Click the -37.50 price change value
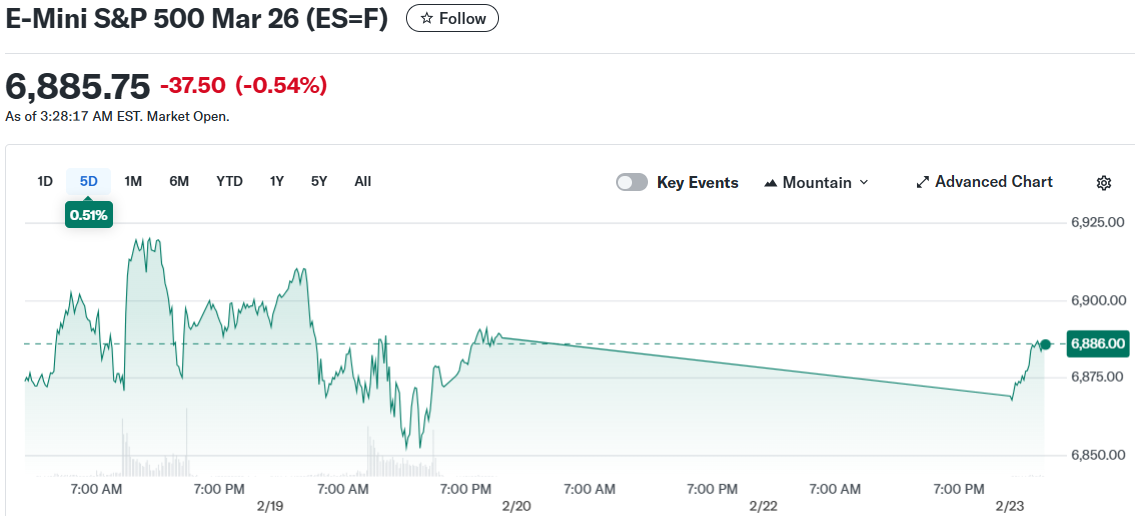 pyautogui.click(x=193, y=86)
